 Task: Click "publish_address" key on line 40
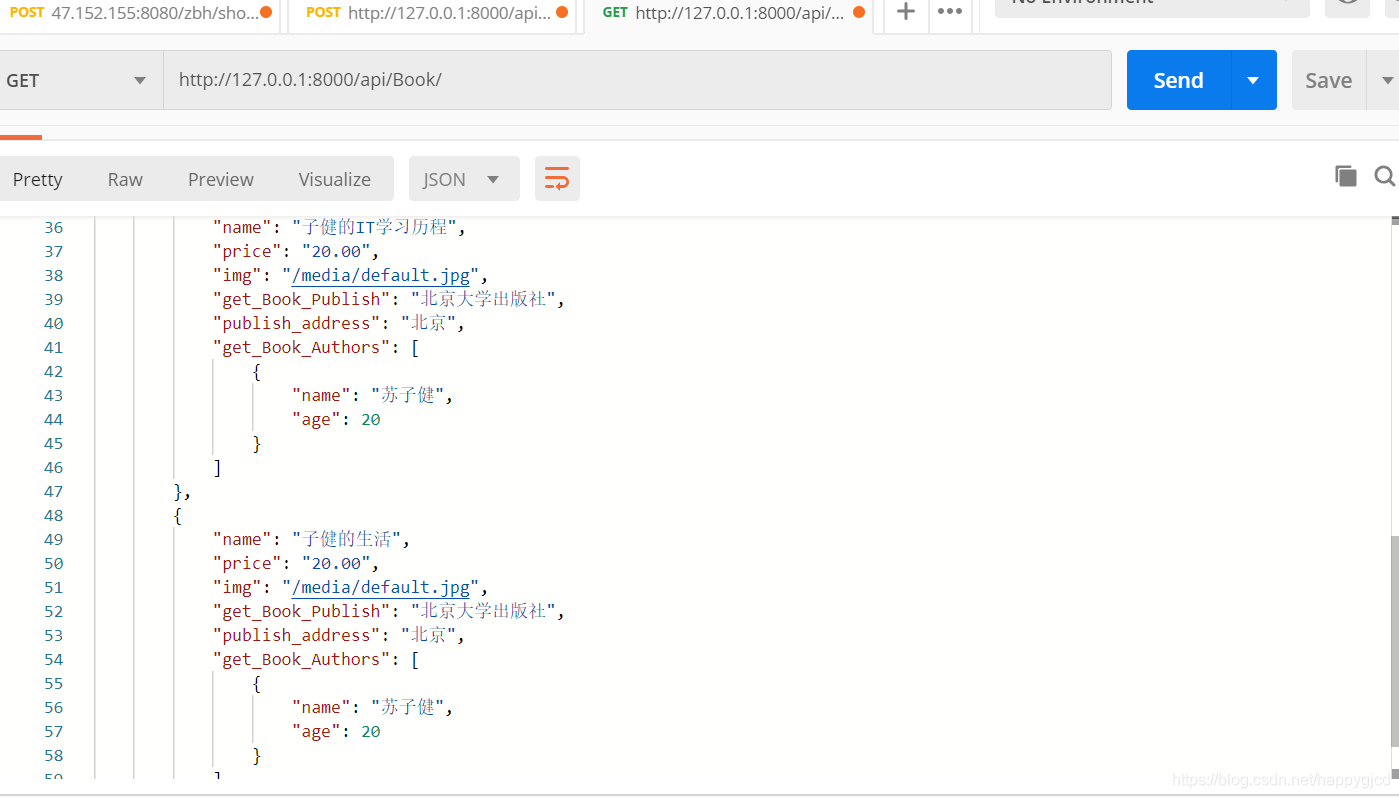(296, 323)
